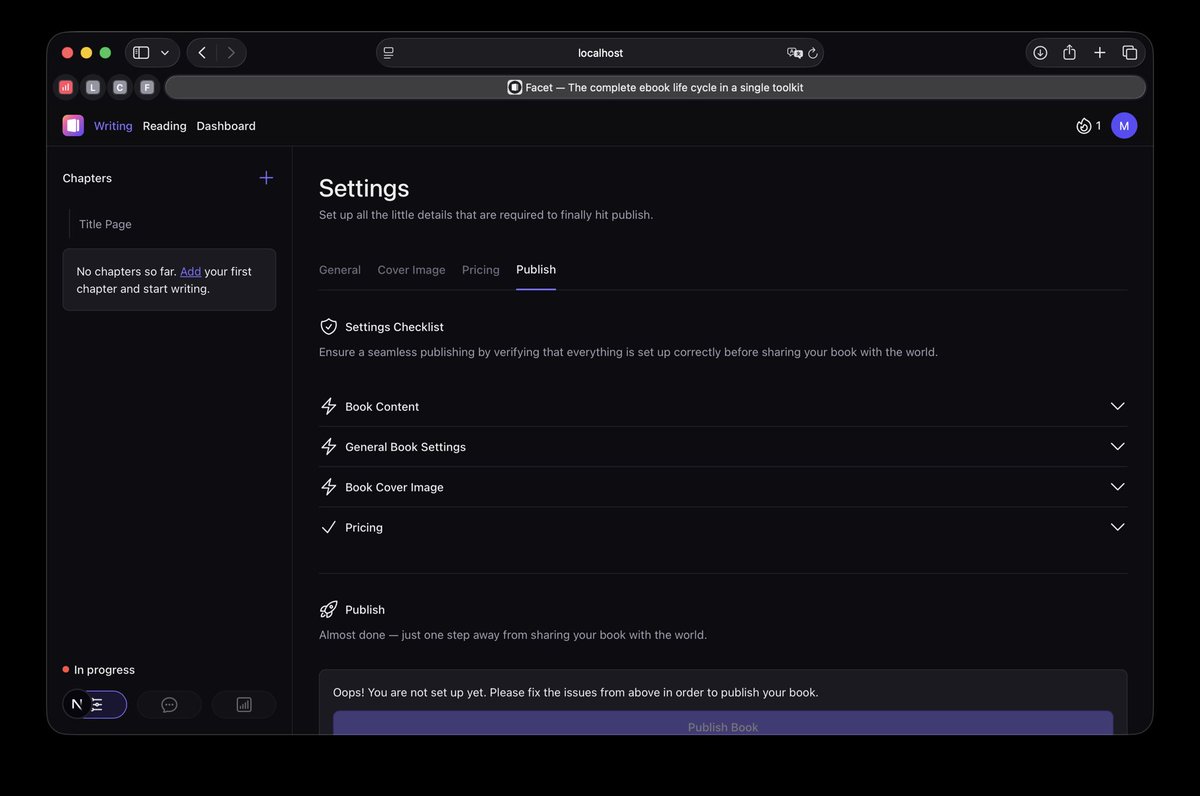This screenshot has width=1200, height=796.
Task: Switch to the General settings tab
Action: point(340,270)
